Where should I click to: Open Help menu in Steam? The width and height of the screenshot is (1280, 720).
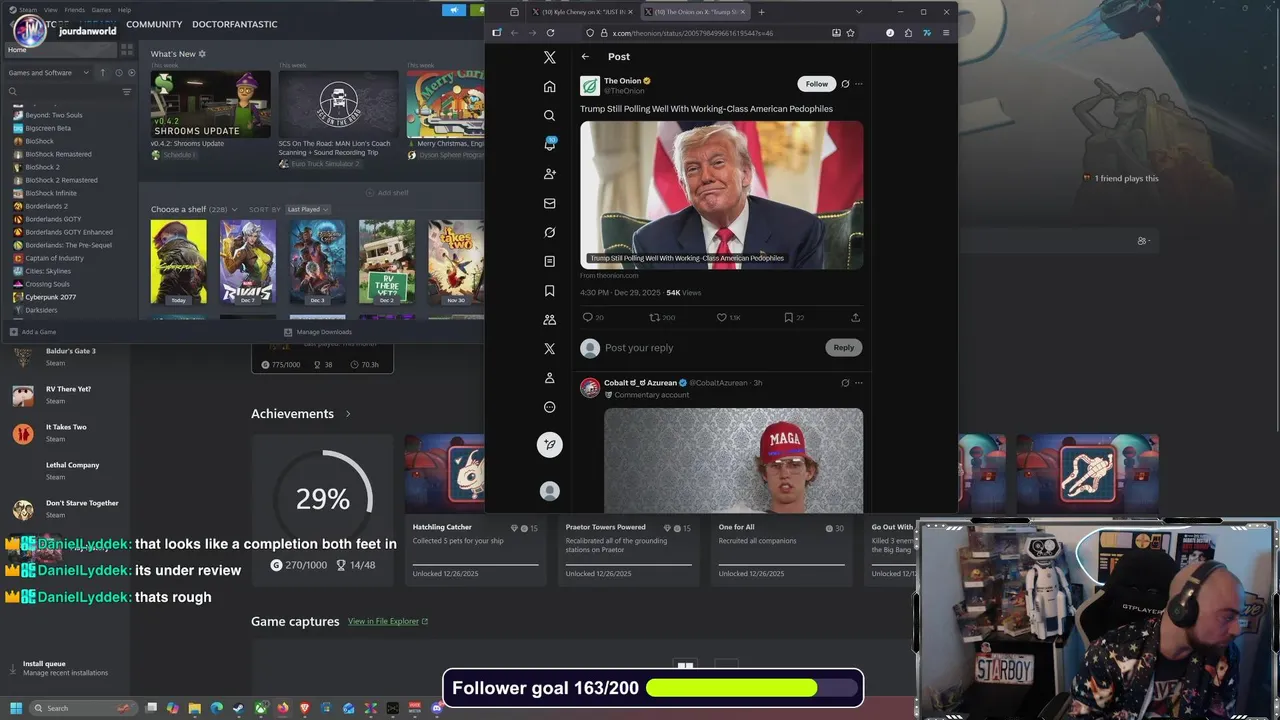(125, 10)
